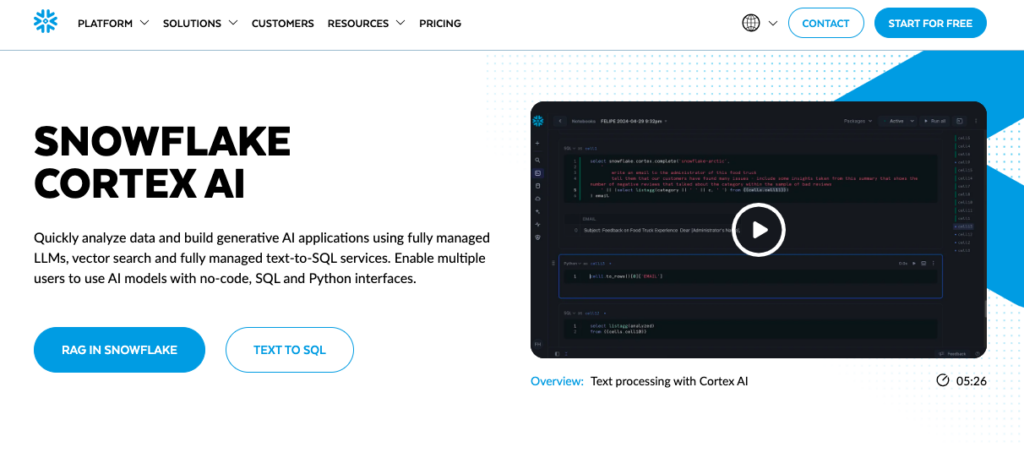Click the START FOR FREE button

coord(930,23)
